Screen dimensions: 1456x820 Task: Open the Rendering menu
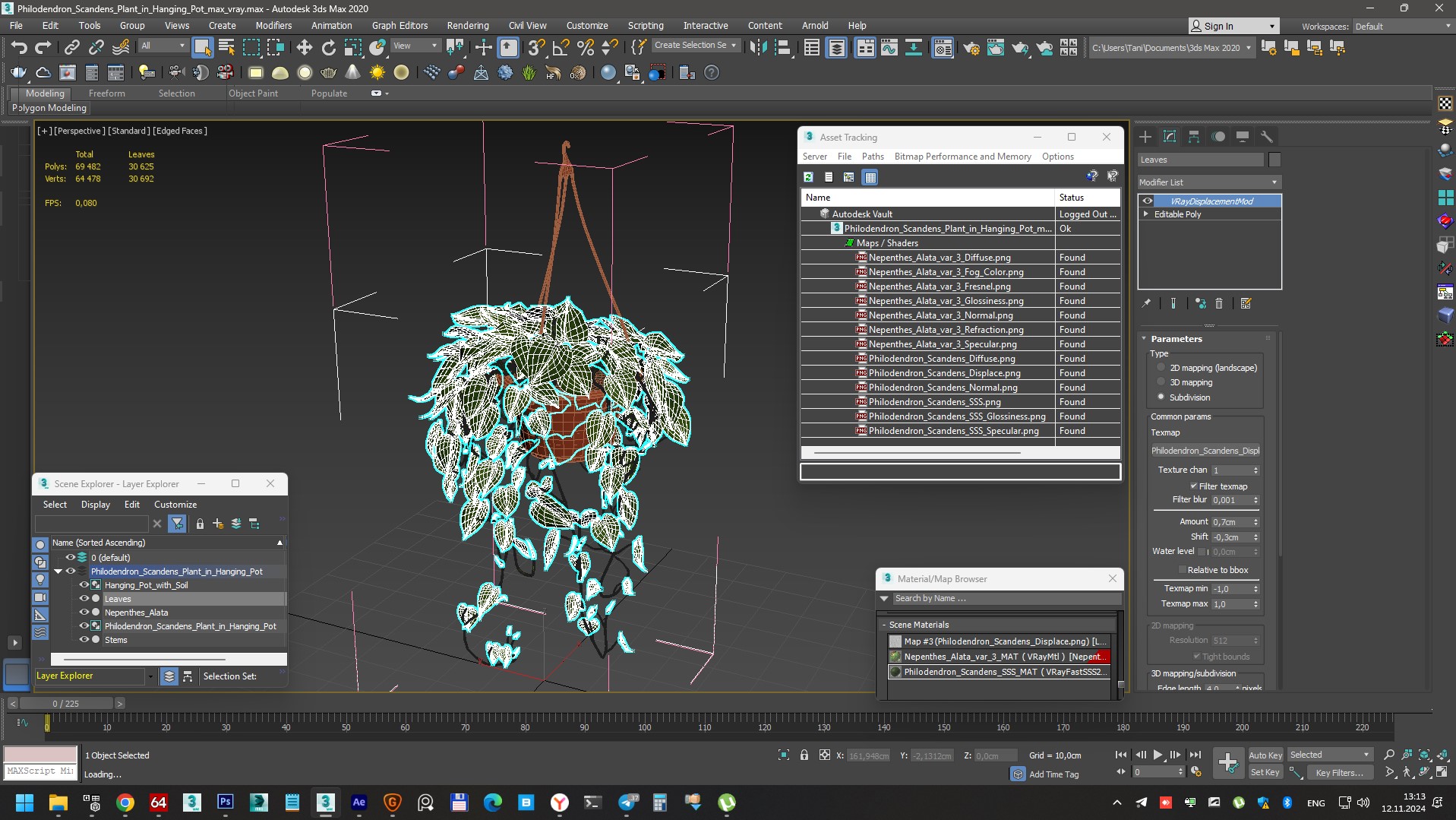click(x=467, y=25)
